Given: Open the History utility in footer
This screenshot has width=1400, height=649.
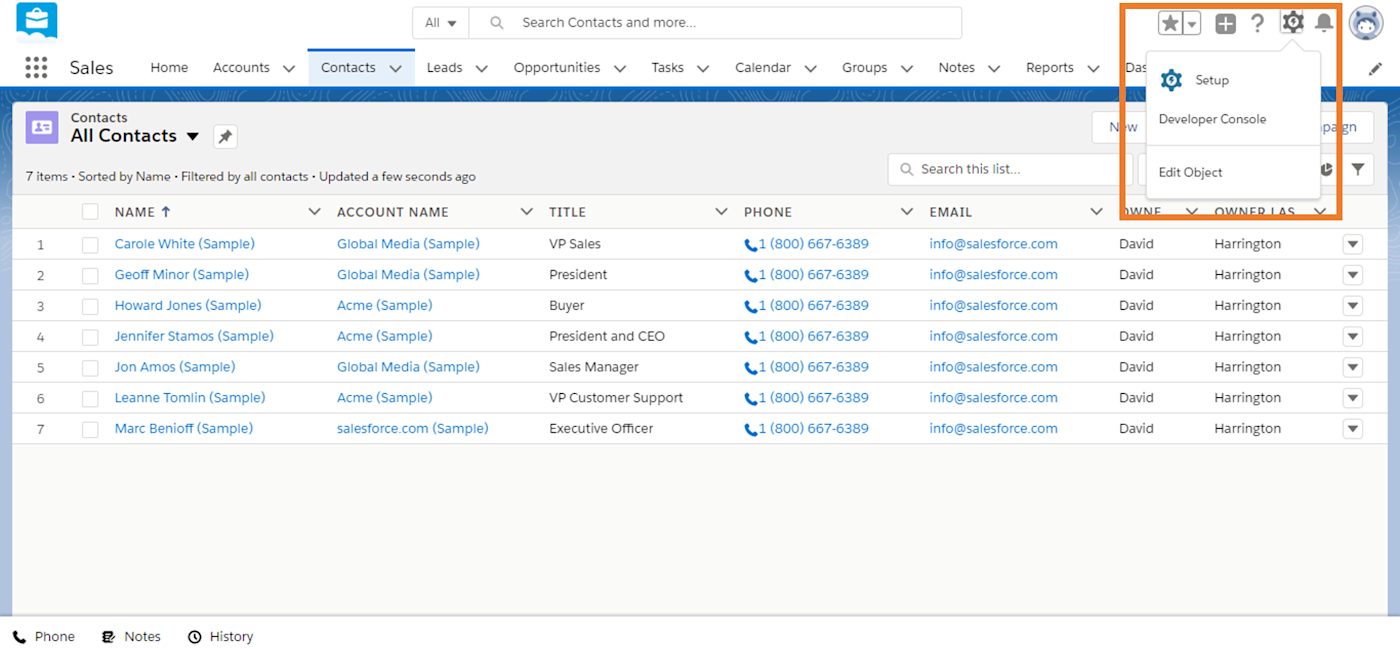Looking at the screenshot, I should pyautogui.click(x=220, y=637).
